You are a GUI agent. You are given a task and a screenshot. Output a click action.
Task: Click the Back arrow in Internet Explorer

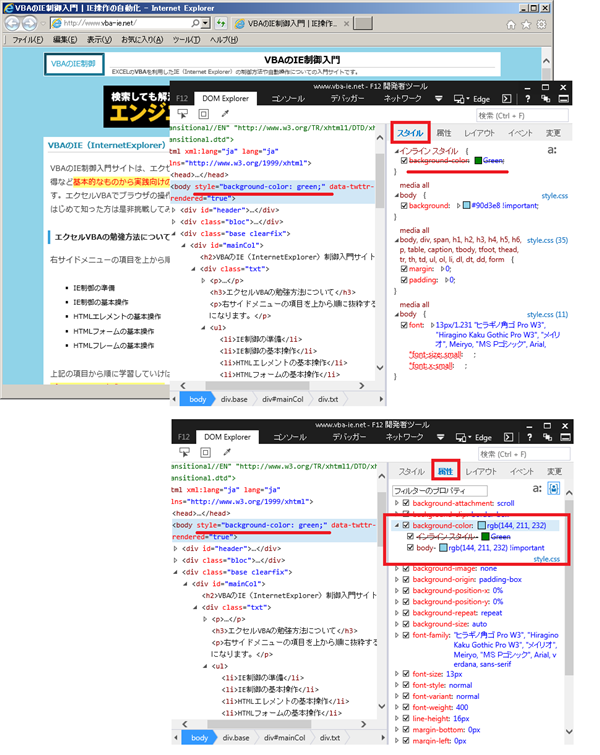[x=12, y=23]
